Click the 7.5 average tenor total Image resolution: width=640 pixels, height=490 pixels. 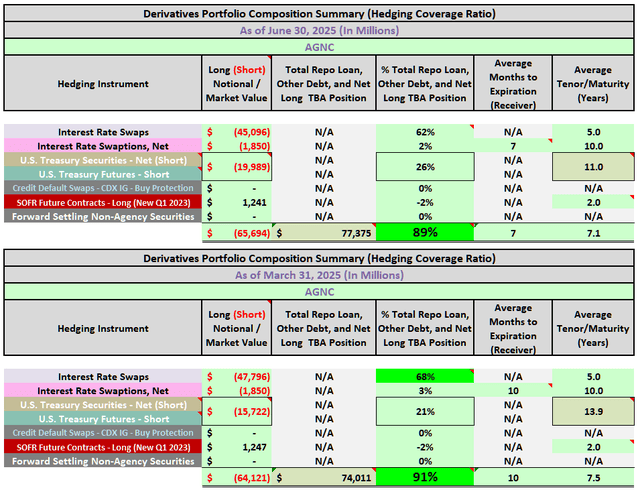pos(593,478)
